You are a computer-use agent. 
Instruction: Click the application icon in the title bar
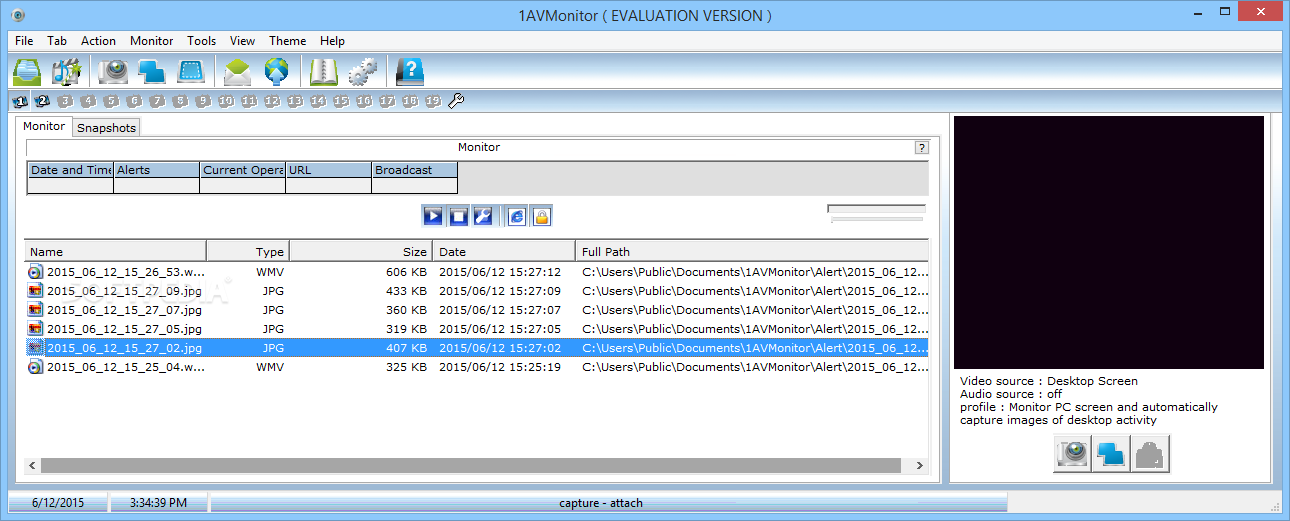[x=20, y=15]
